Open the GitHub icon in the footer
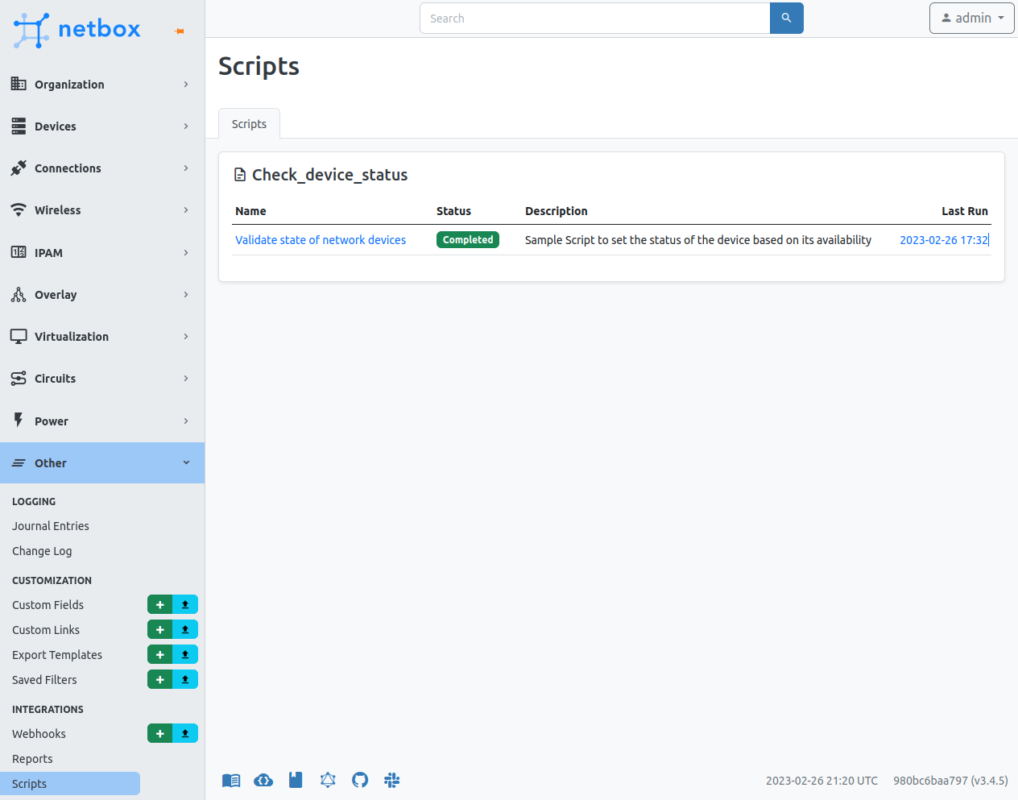Viewport: 1018px width, 800px height. coord(359,780)
